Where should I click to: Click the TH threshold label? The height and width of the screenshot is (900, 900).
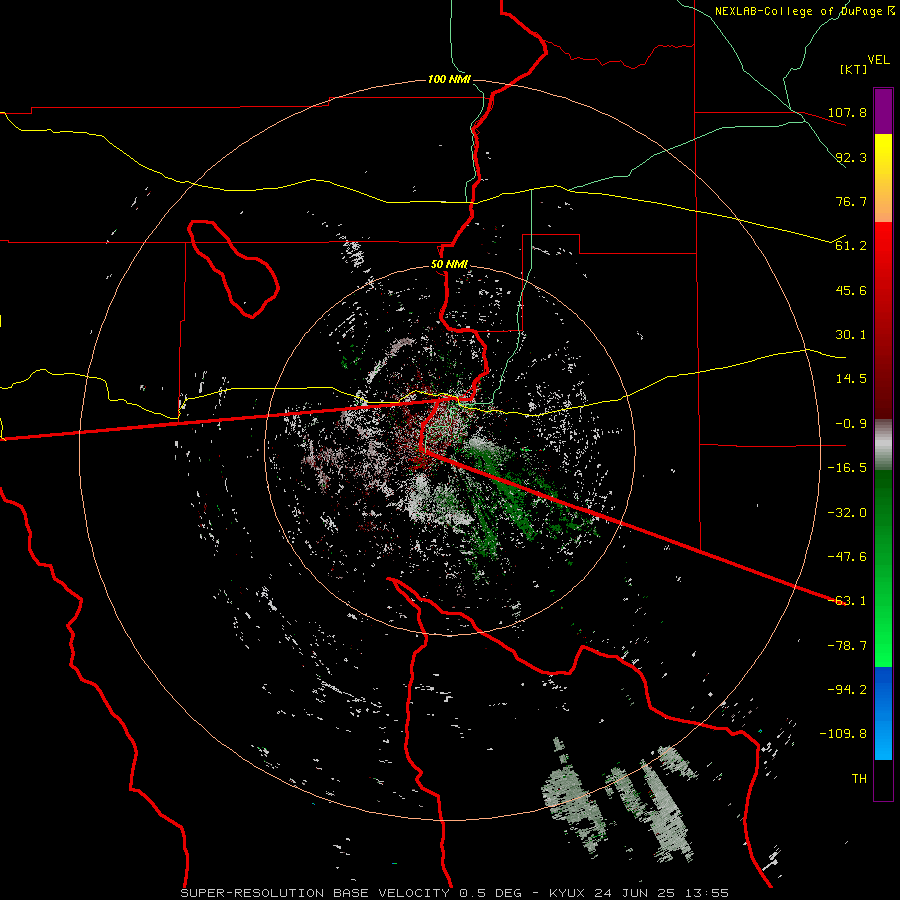click(x=859, y=779)
